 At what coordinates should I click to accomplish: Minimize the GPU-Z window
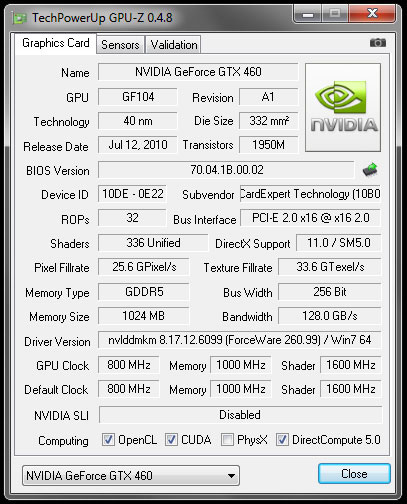coord(308,15)
